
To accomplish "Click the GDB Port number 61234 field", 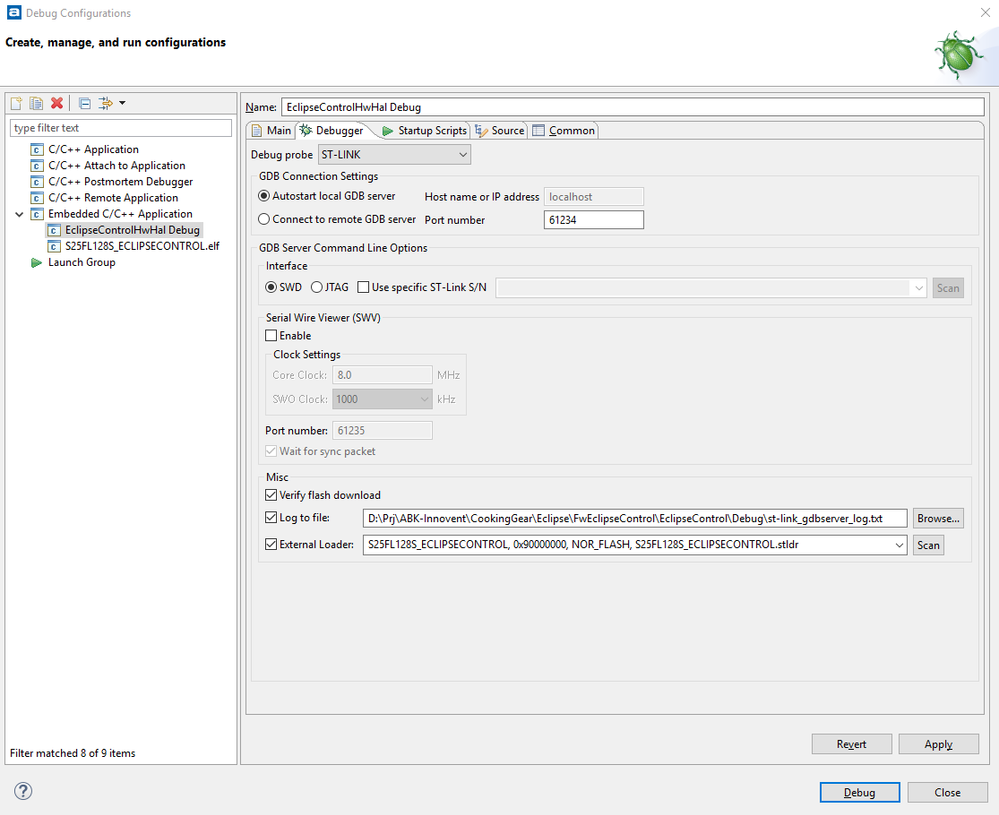I will (594, 220).
